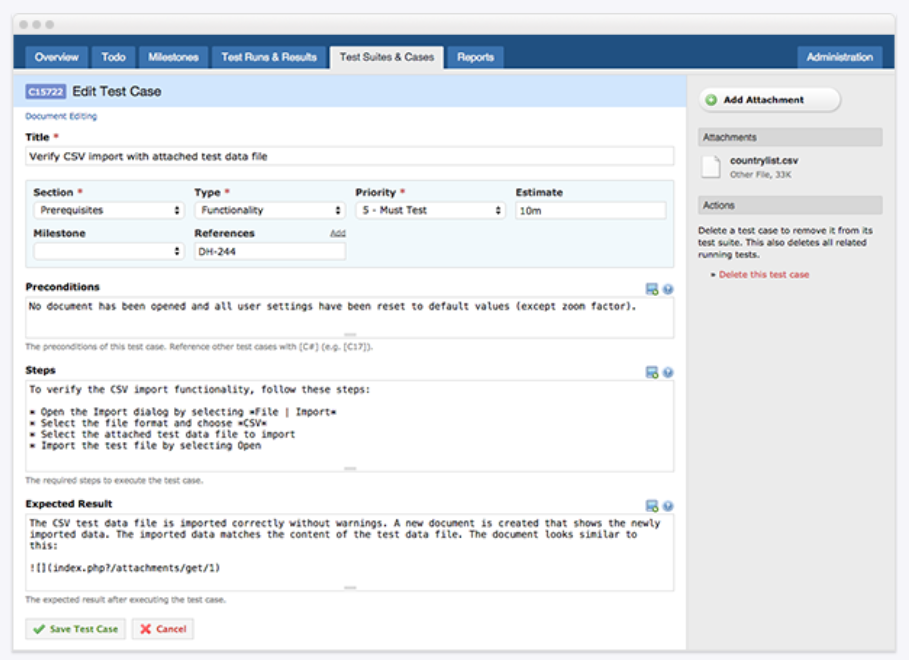Screen dimensions: 909x660
Task: Click the Steps insert image icon
Action: click(x=652, y=372)
